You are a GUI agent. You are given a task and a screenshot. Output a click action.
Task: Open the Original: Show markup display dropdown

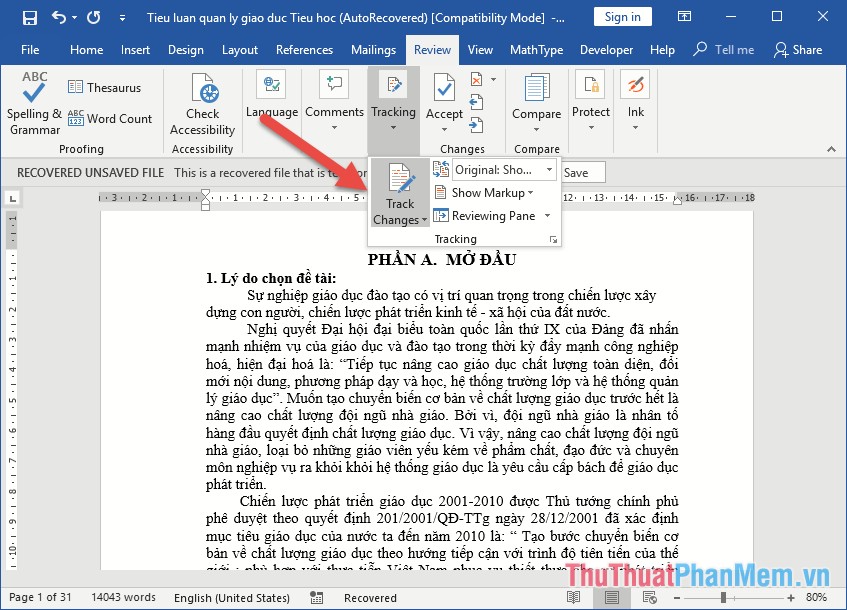503,170
